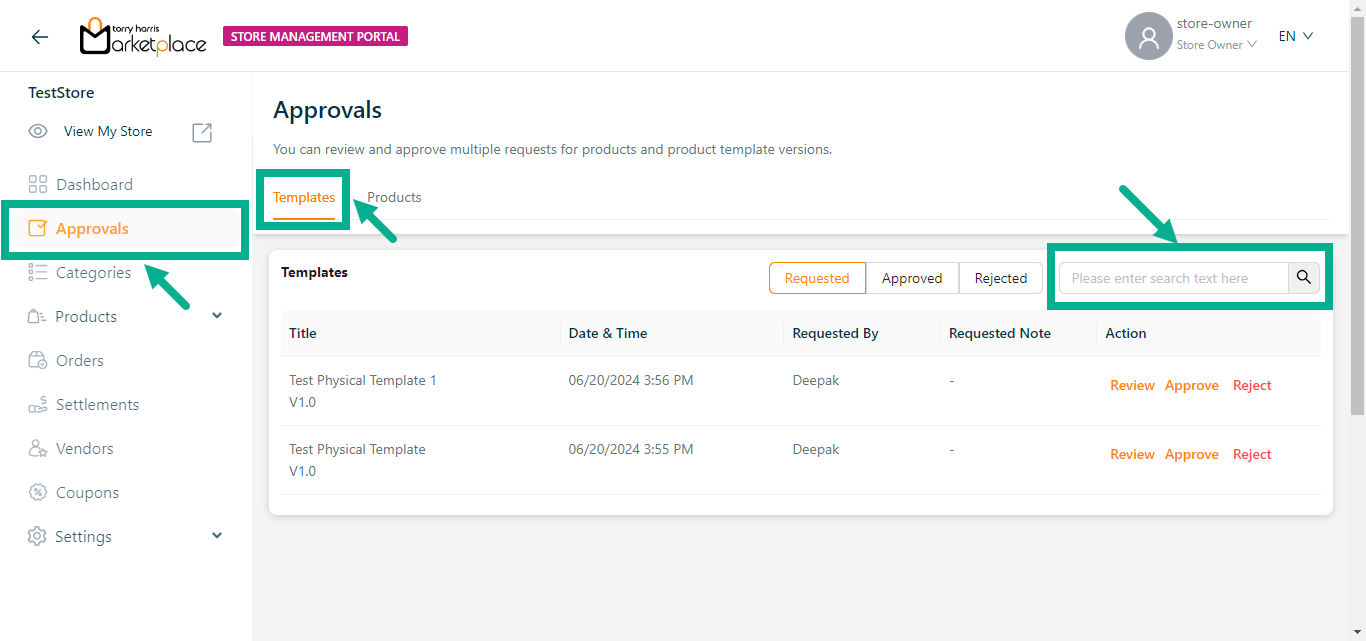Reject the second Test Physical Template
Viewport: 1366px width, 641px height.
click(1252, 454)
